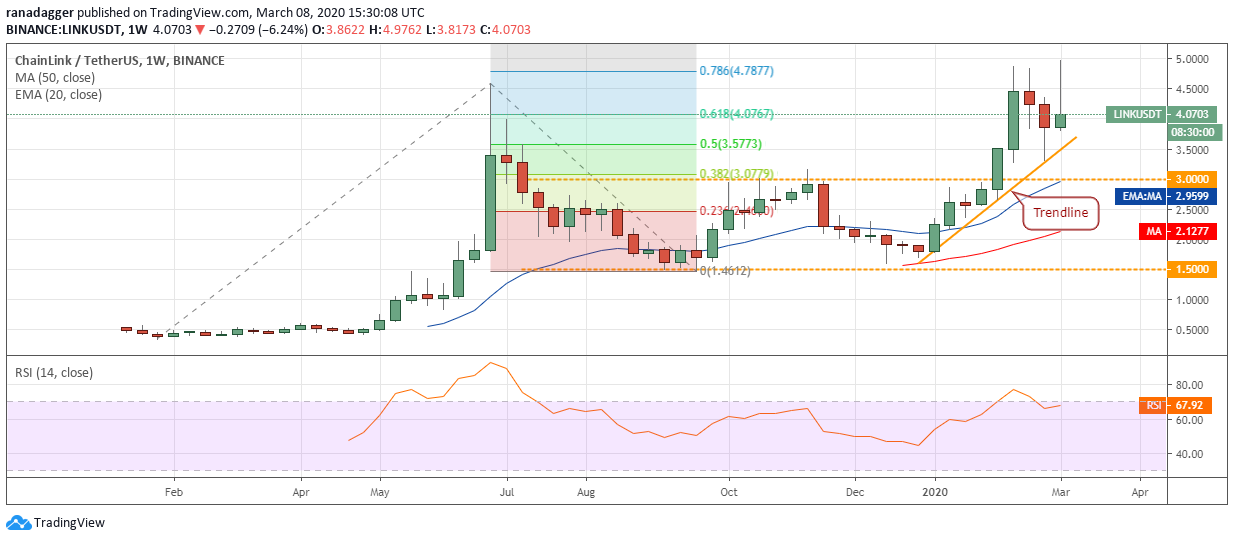
Task: Click the 08:30:00 countdown label
Action: (x=1194, y=131)
